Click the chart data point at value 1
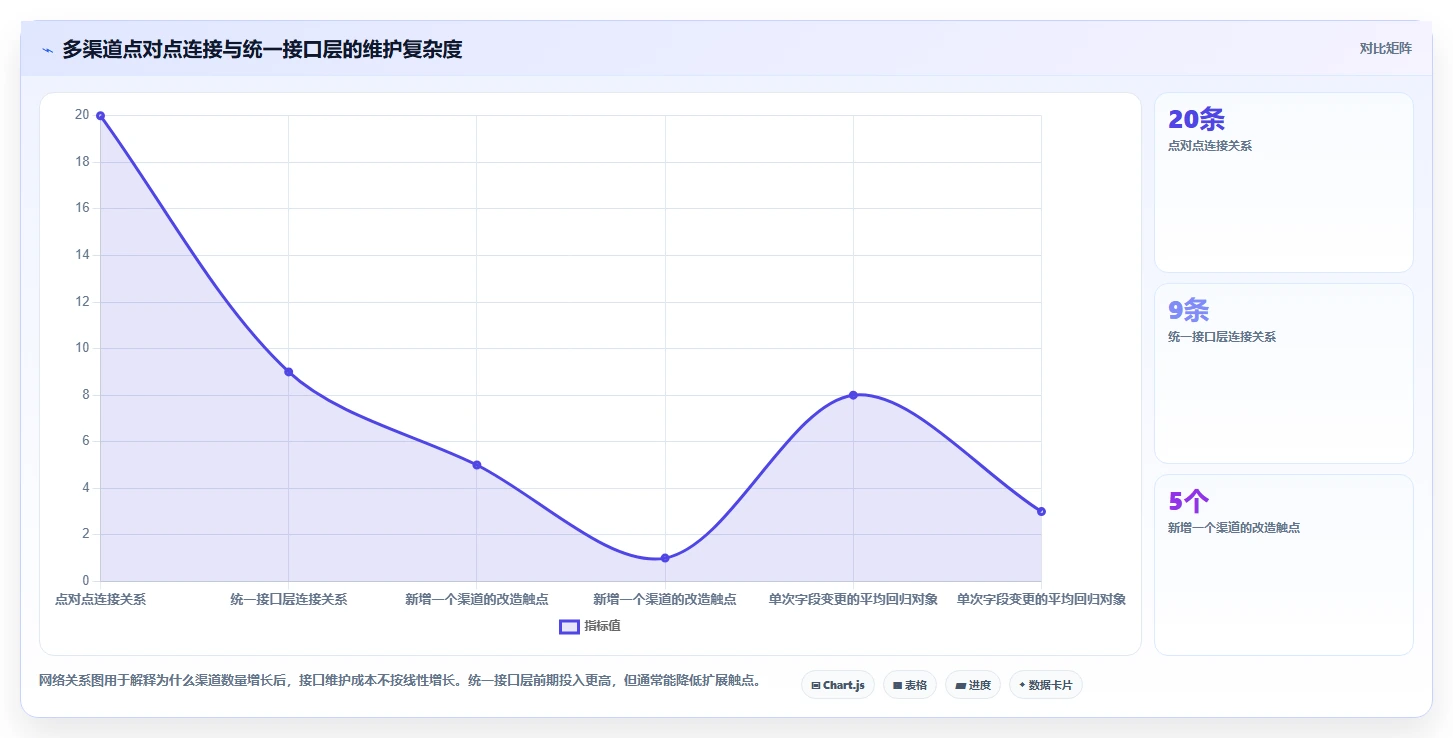The image size is (1453, 738). point(665,558)
